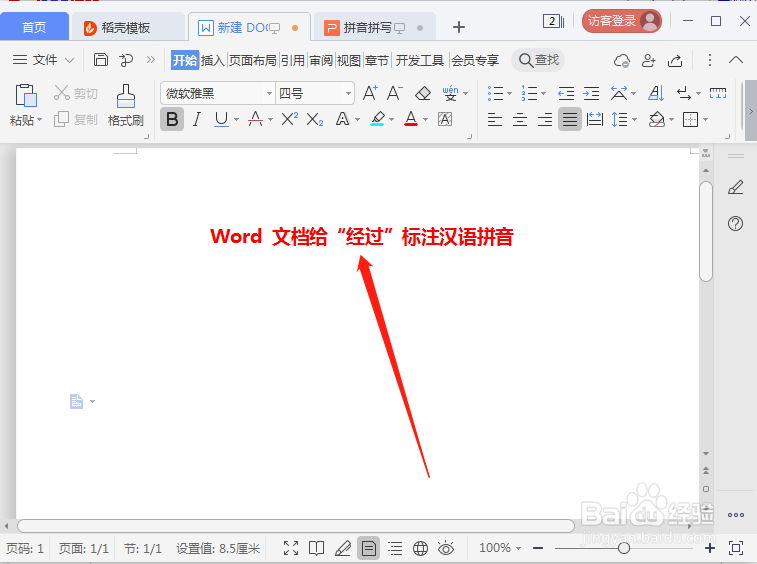The height and width of the screenshot is (564, 757).
Task: Click the cloud sync icon
Action: click(622, 60)
